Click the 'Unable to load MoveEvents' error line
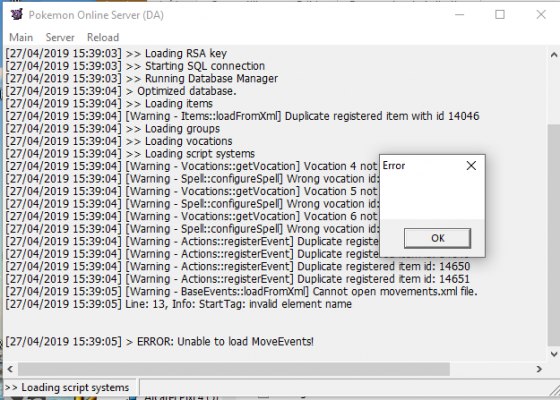The image size is (560, 400). point(159,341)
